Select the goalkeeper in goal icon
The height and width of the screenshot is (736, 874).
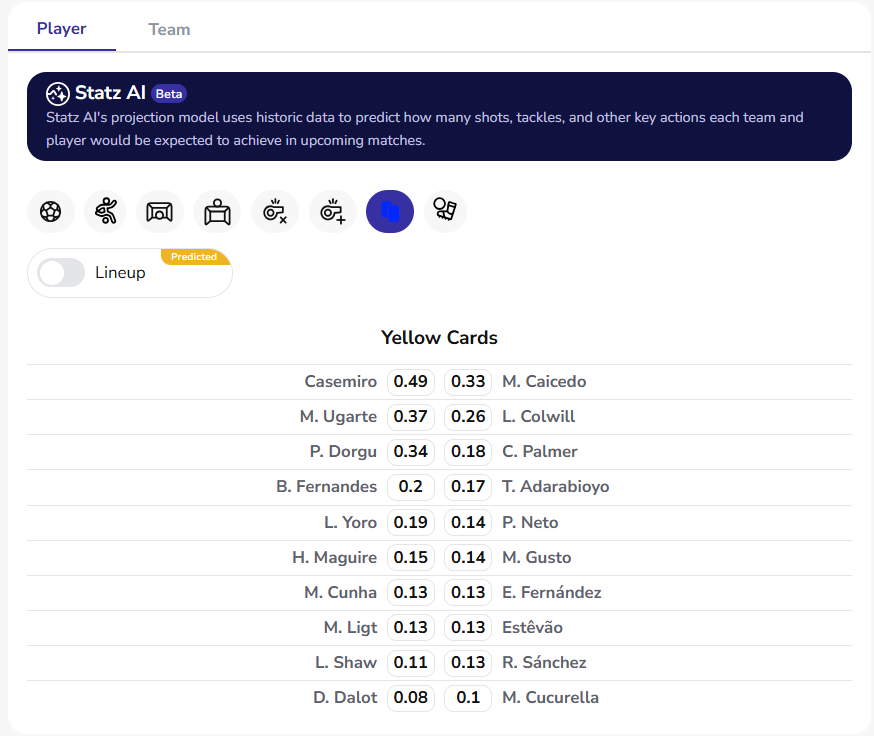(217, 212)
